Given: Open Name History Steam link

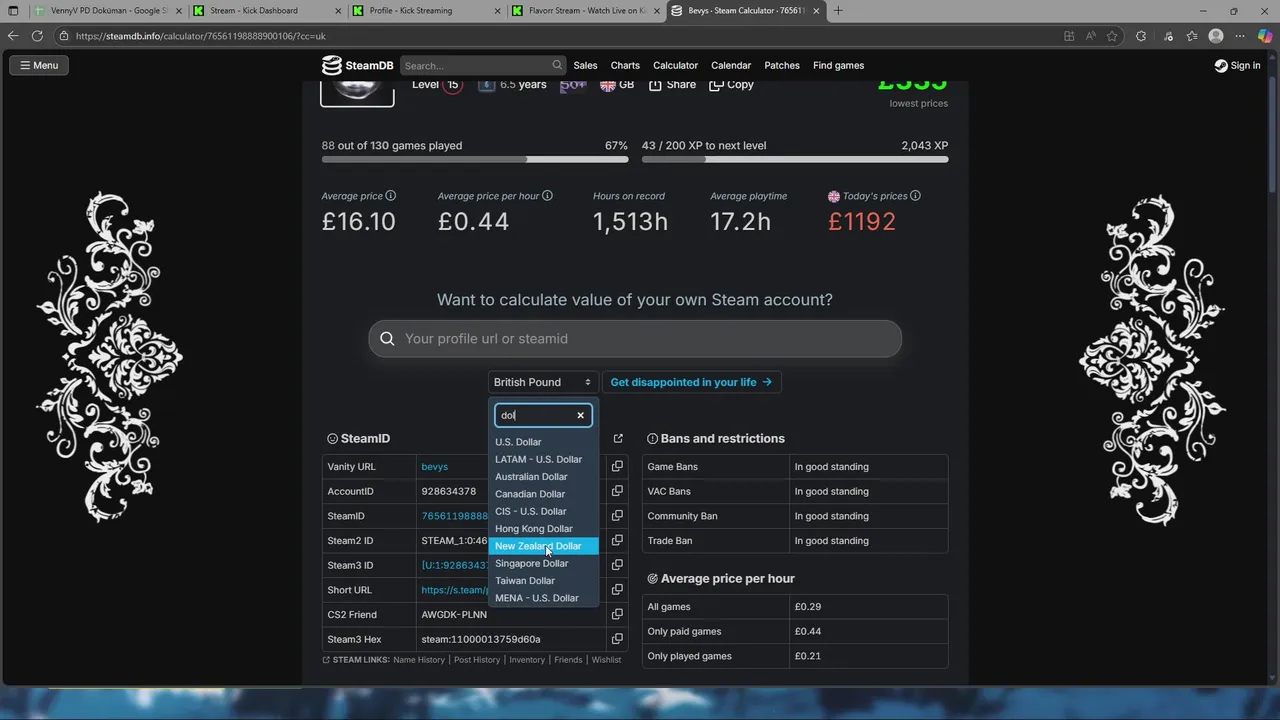Looking at the screenshot, I should pyautogui.click(x=419, y=660).
